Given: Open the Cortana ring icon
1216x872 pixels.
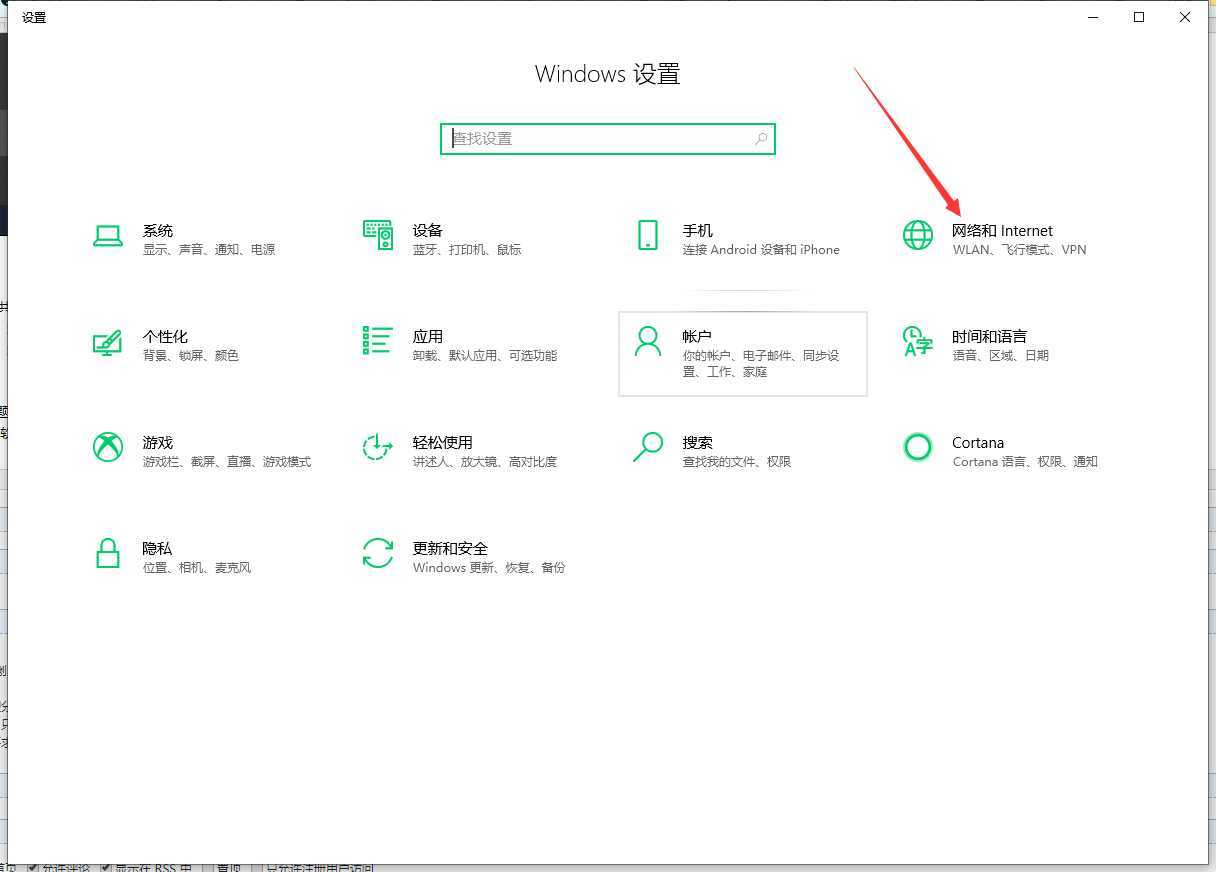Looking at the screenshot, I should 918,447.
